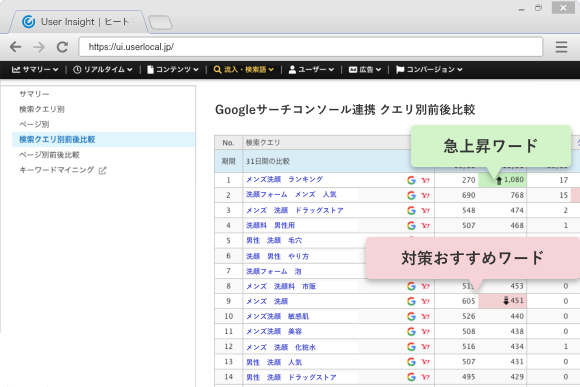The height and width of the screenshot is (387, 580).
Task: Open query link 洗顔フォーム 泡
Action: click(274, 271)
